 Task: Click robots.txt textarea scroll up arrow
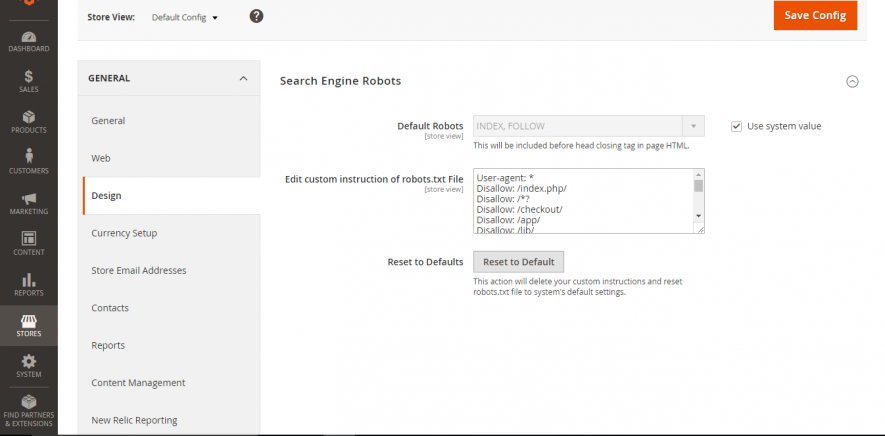tap(698, 175)
